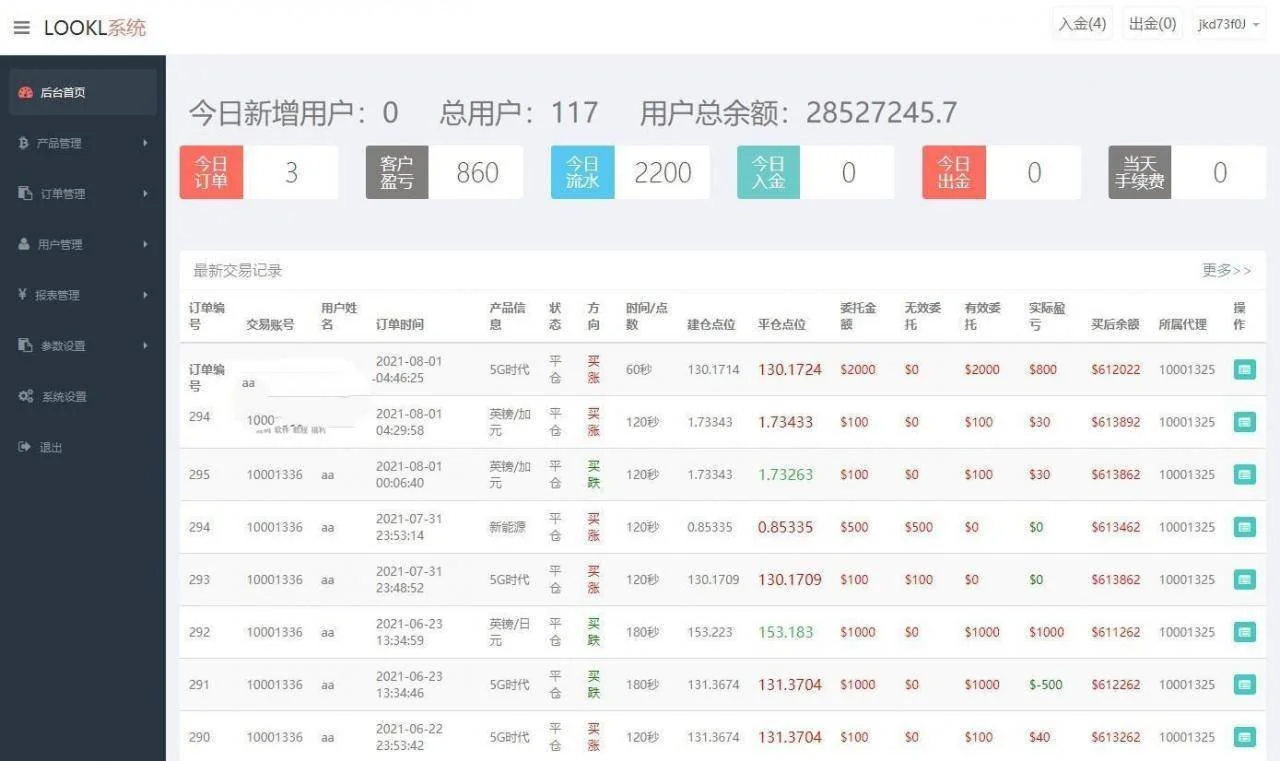Click the 订单管理 orders icon in sidebar
The image size is (1280, 761).
click(x=22, y=193)
